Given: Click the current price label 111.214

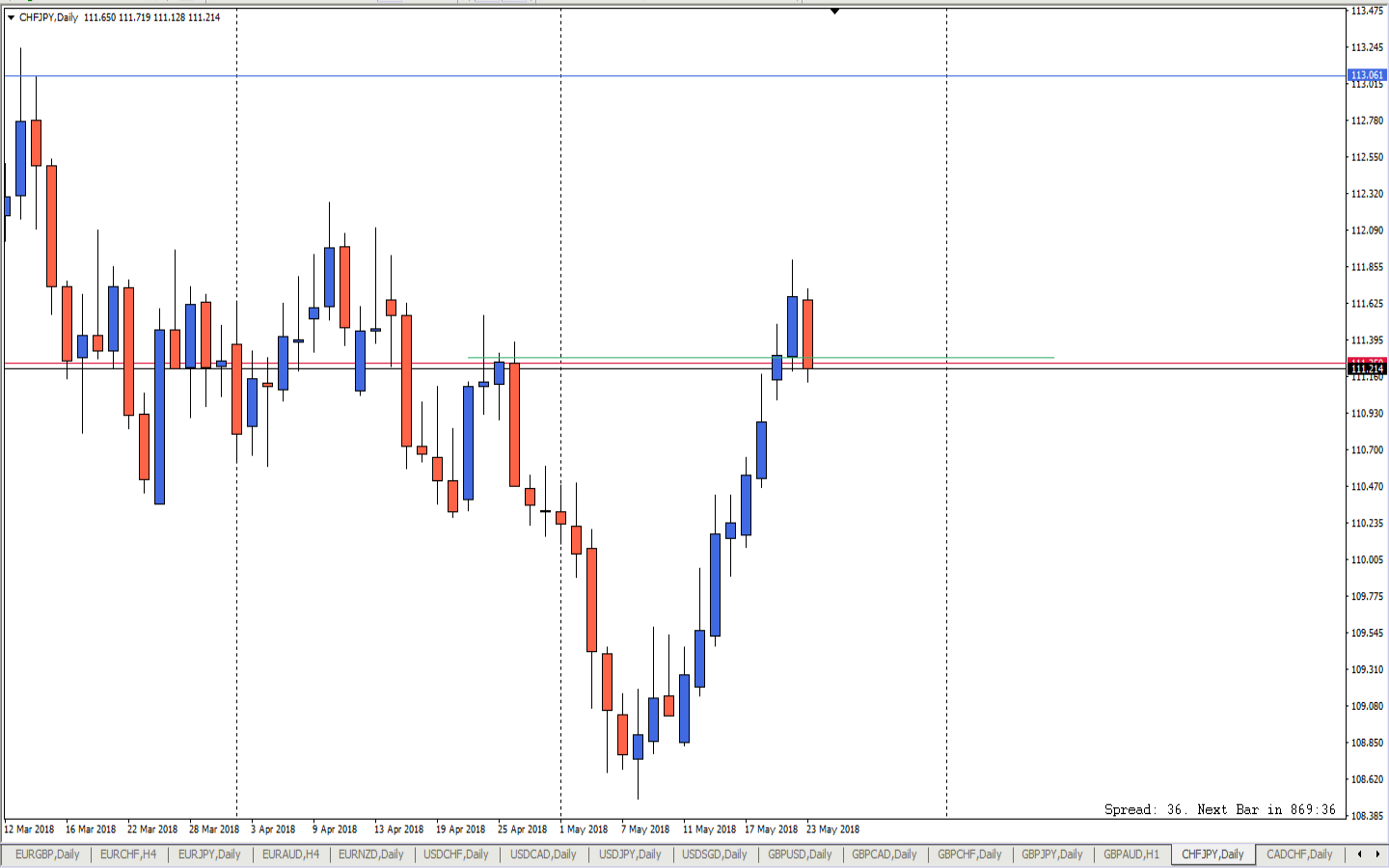Looking at the screenshot, I should (1367, 368).
